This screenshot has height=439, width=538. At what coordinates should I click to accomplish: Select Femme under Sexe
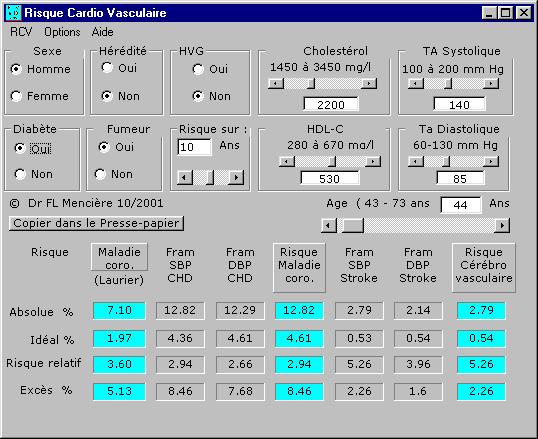16,96
